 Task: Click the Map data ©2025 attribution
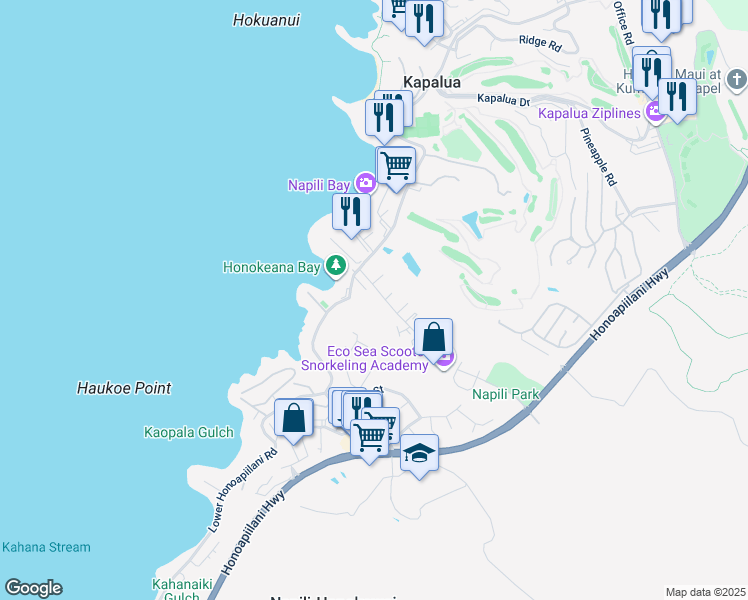706,592
